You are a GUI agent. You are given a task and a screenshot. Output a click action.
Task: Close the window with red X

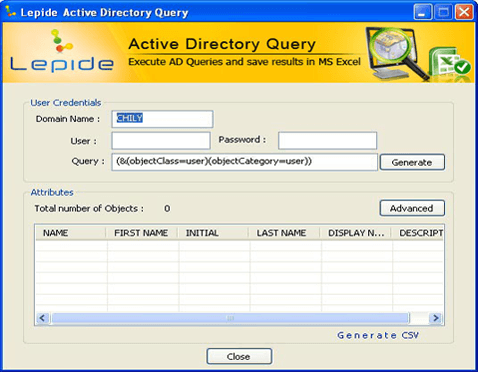click(x=464, y=12)
